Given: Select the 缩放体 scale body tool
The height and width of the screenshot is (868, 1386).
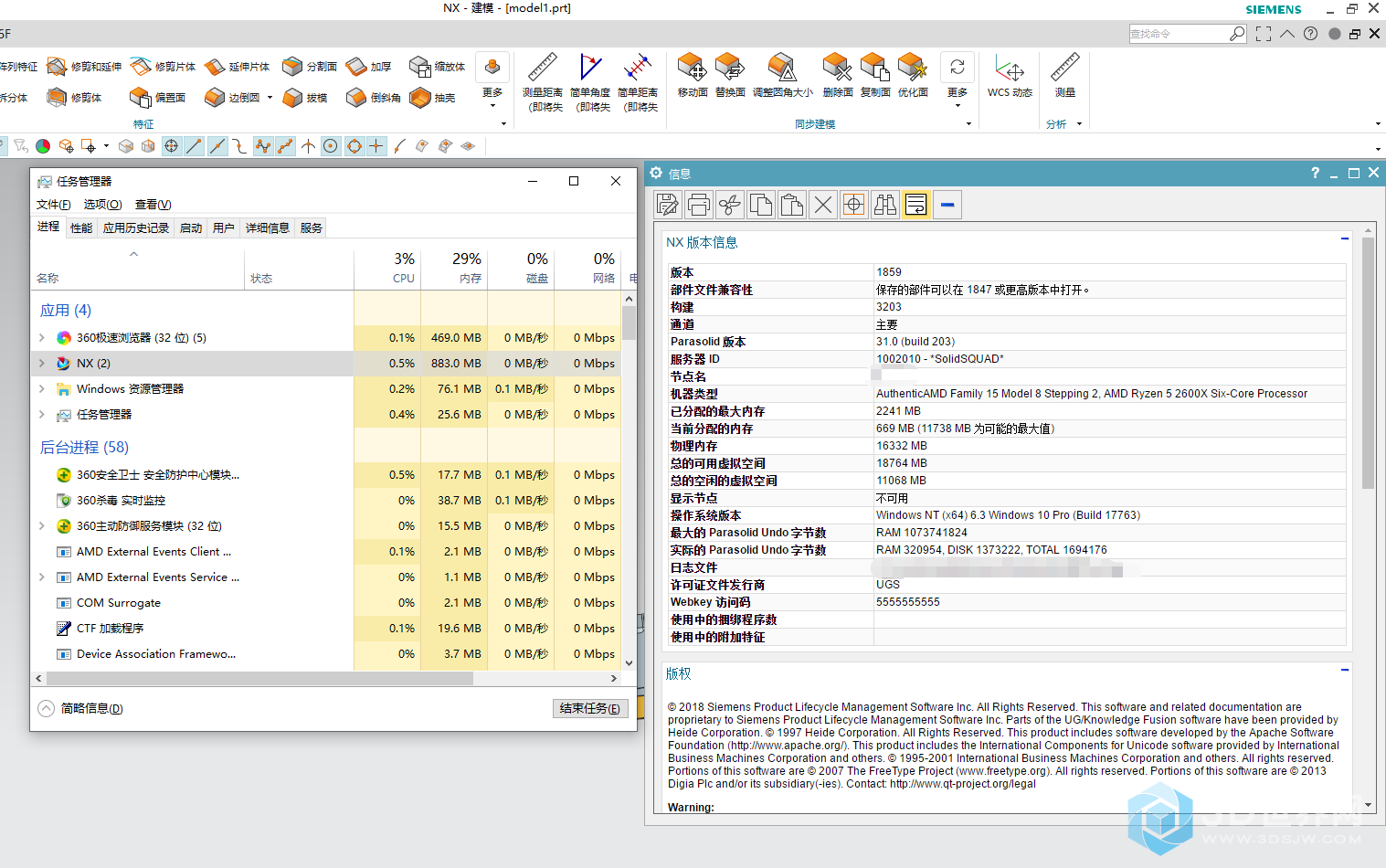Looking at the screenshot, I should click(437, 67).
